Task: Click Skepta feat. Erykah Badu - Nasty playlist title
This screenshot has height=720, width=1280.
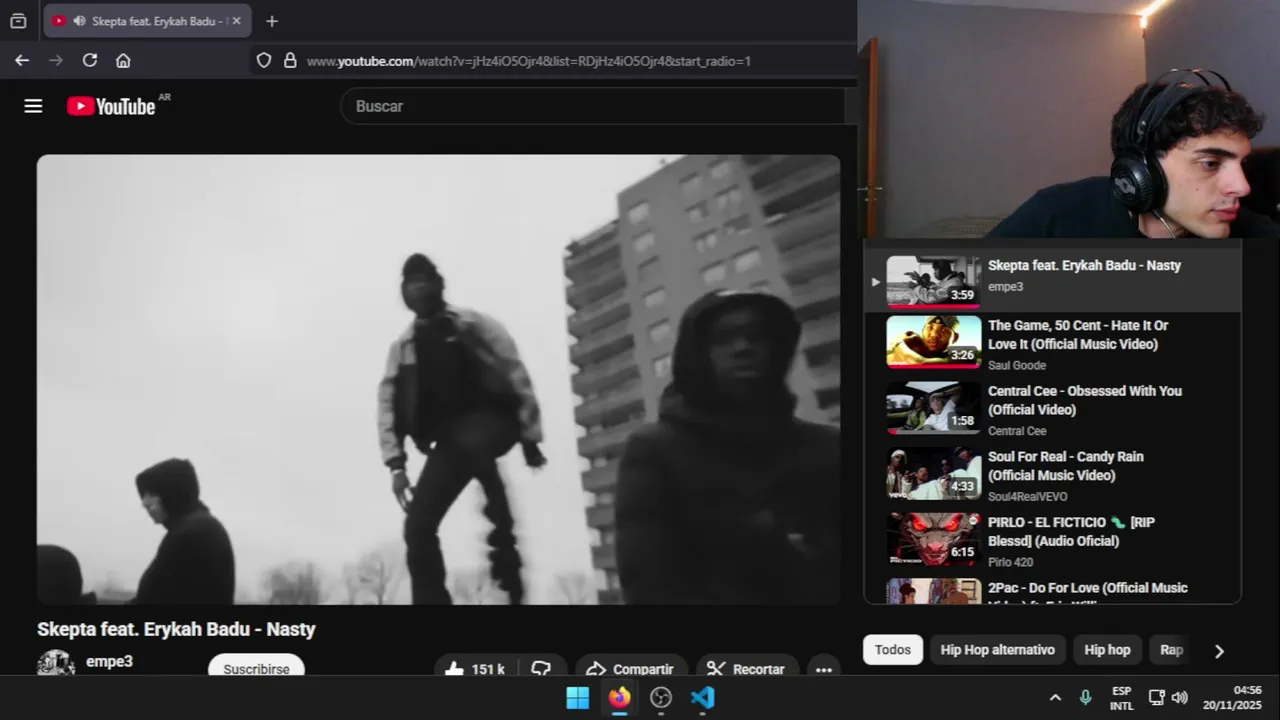Action: coord(1084,265)
